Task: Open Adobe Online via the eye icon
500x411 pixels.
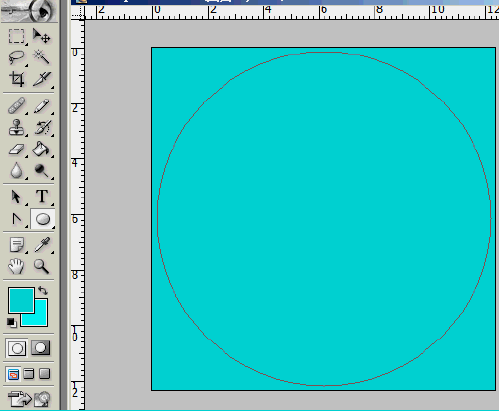Action: (28, 10)
